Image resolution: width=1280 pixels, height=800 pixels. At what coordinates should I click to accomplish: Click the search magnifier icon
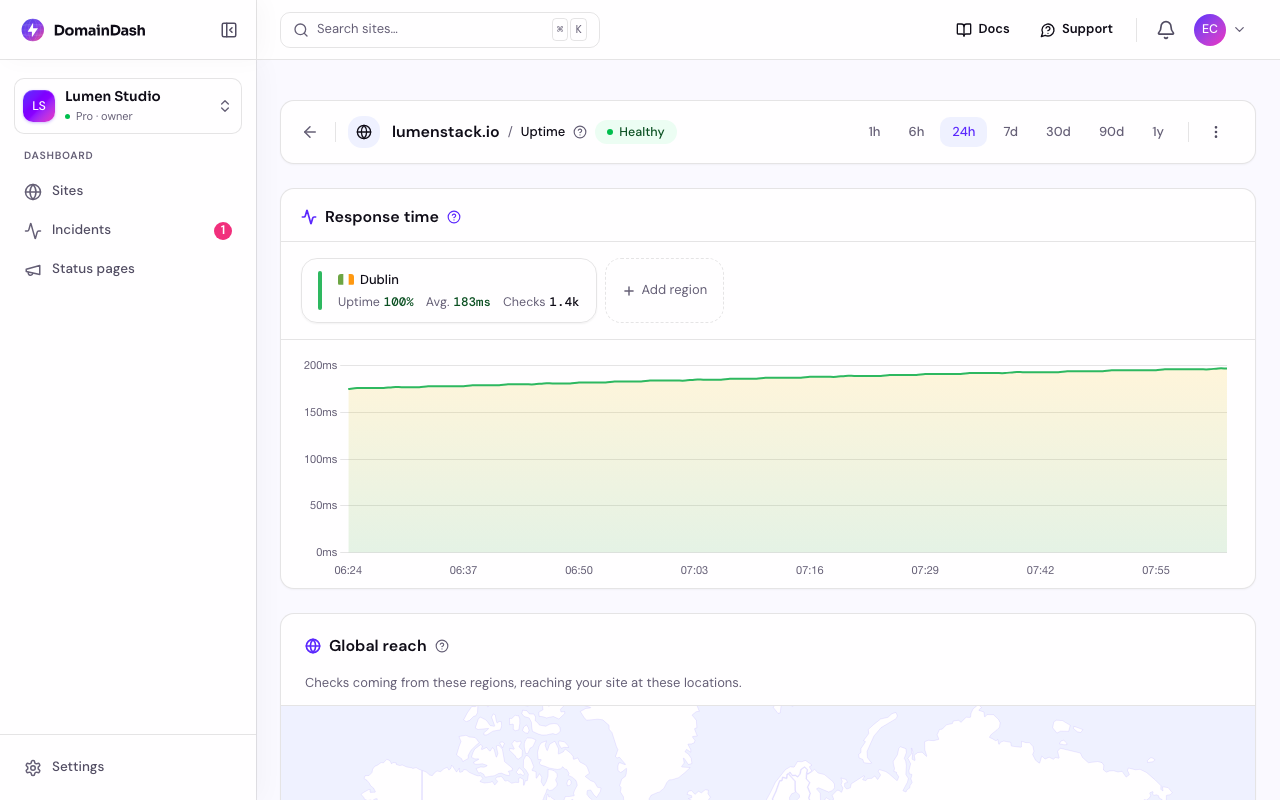click(x=301, y=30)
